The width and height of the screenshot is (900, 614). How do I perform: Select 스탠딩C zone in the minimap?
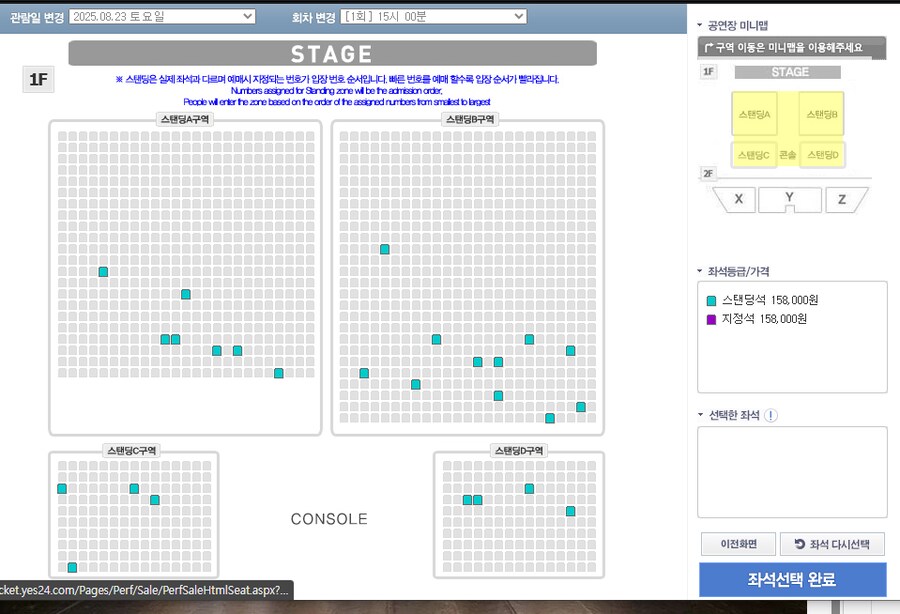[755, 155]
